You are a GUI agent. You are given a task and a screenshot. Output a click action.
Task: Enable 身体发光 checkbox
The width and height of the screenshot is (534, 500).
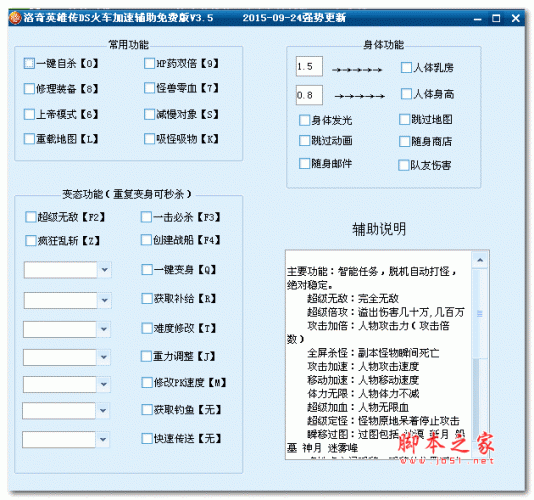point(304,120)
